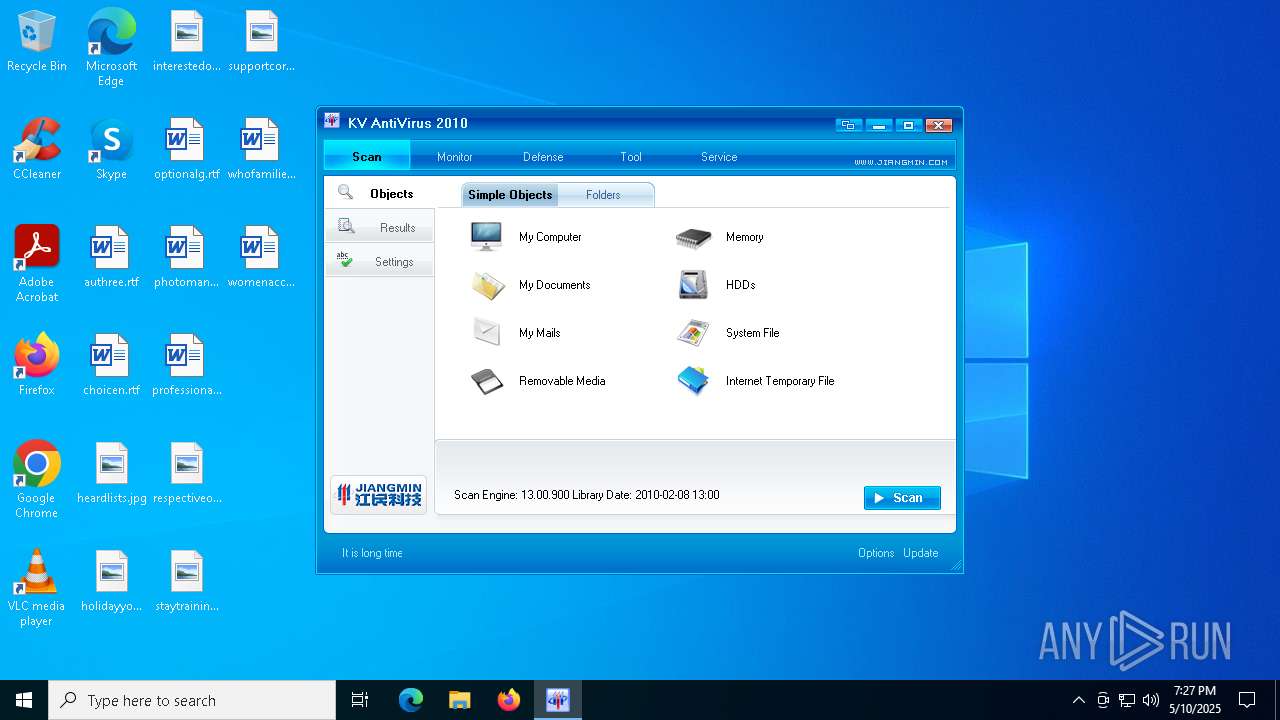Open File Explorer from taskbar
This screenshot has height=720, width=1280.
[459, 700]
